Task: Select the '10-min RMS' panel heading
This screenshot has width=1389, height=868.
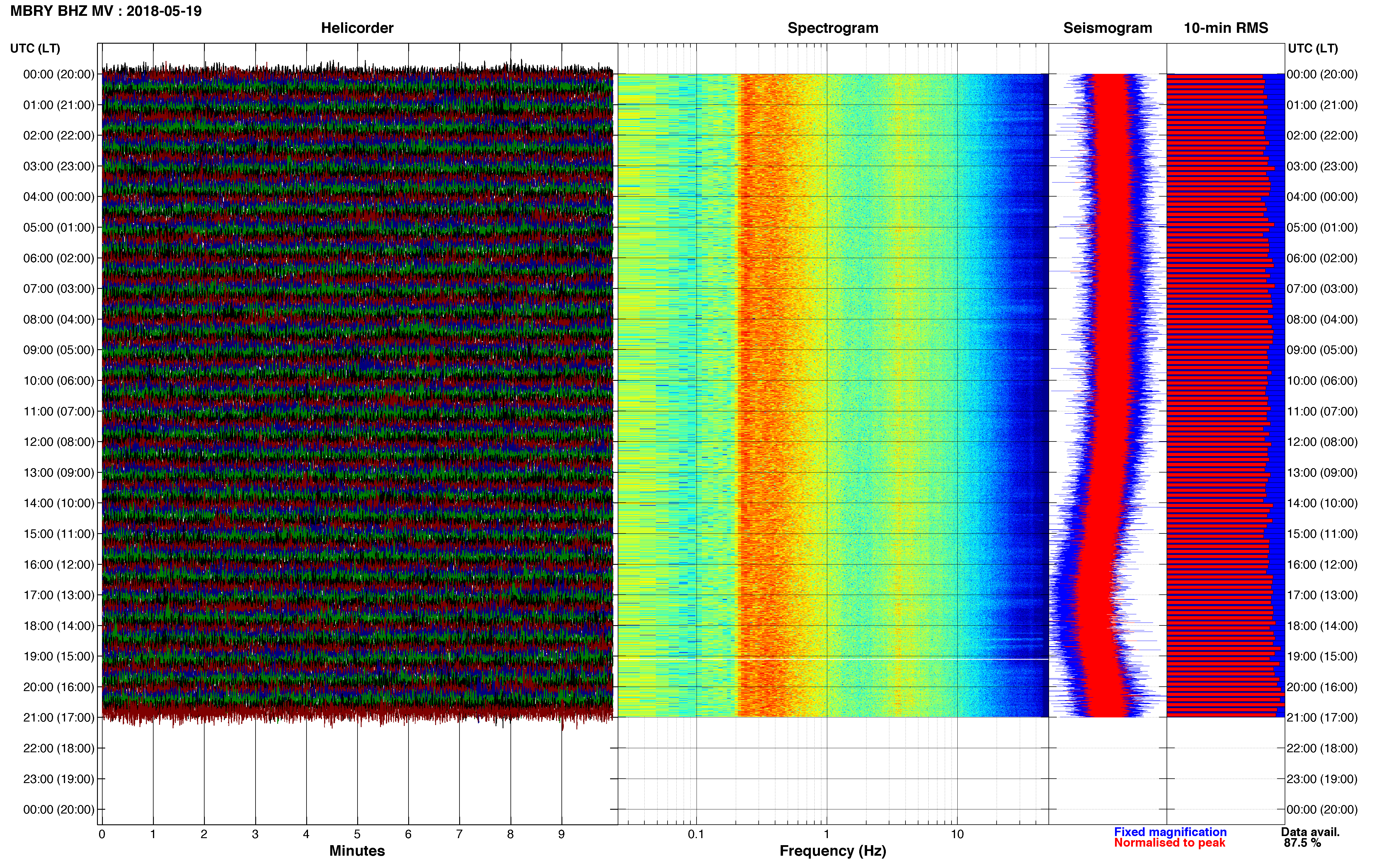Action: pyautogui.click(x=1225, y=28)
